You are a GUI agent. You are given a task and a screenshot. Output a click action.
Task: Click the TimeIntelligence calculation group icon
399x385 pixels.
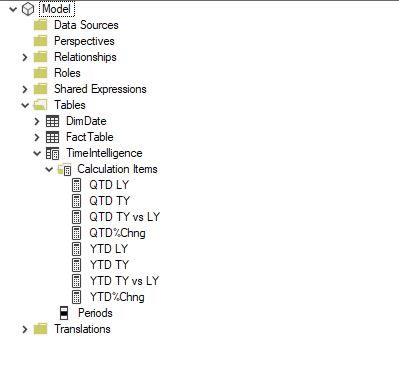pos(52,153)
